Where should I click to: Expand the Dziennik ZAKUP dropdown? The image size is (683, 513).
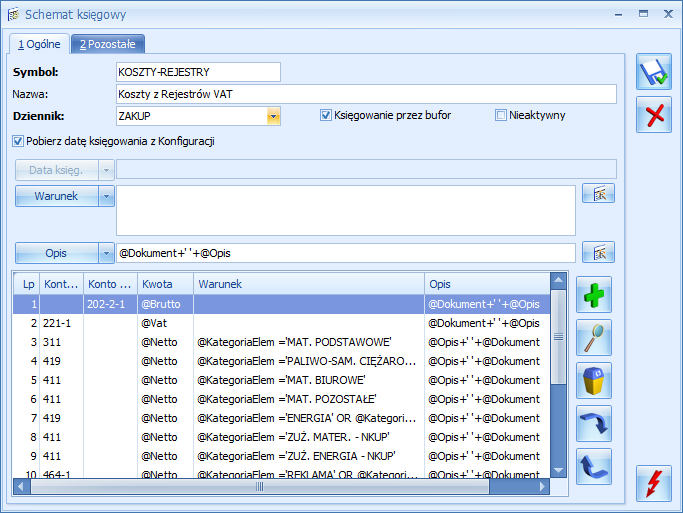[272, 116]
